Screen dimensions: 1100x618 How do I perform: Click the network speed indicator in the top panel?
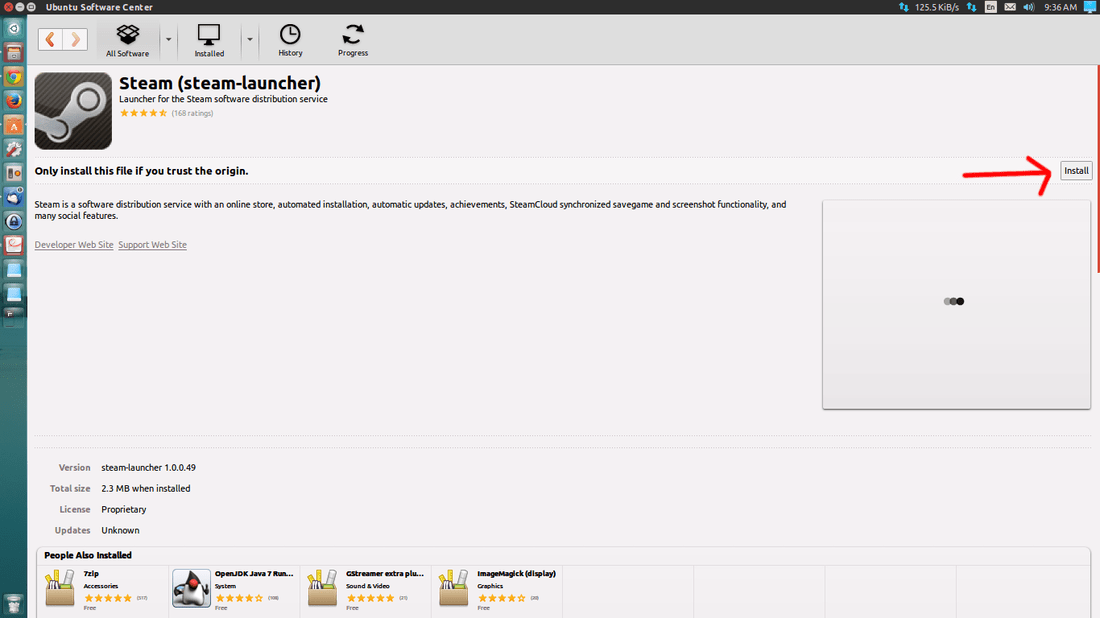click(x=929, y=7)
